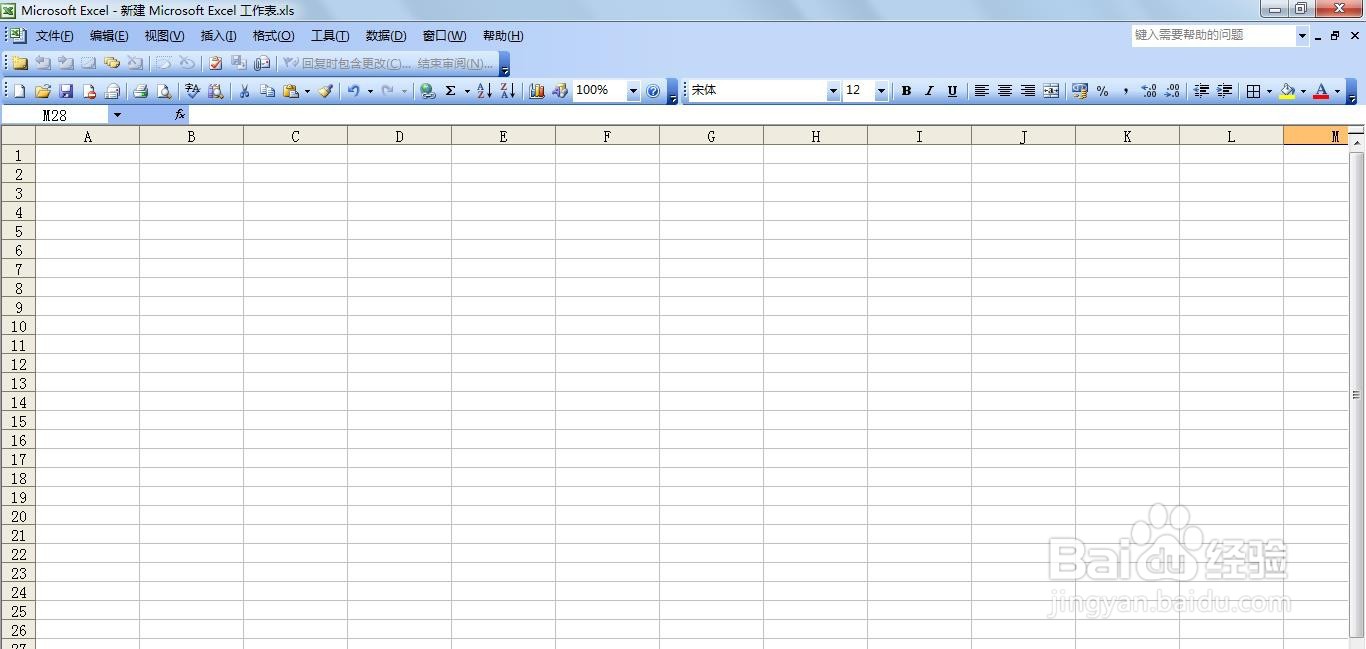Screen dimensions: 1366x649
Task: Open the 帮助(H) menu
Action: pos(503,36)
